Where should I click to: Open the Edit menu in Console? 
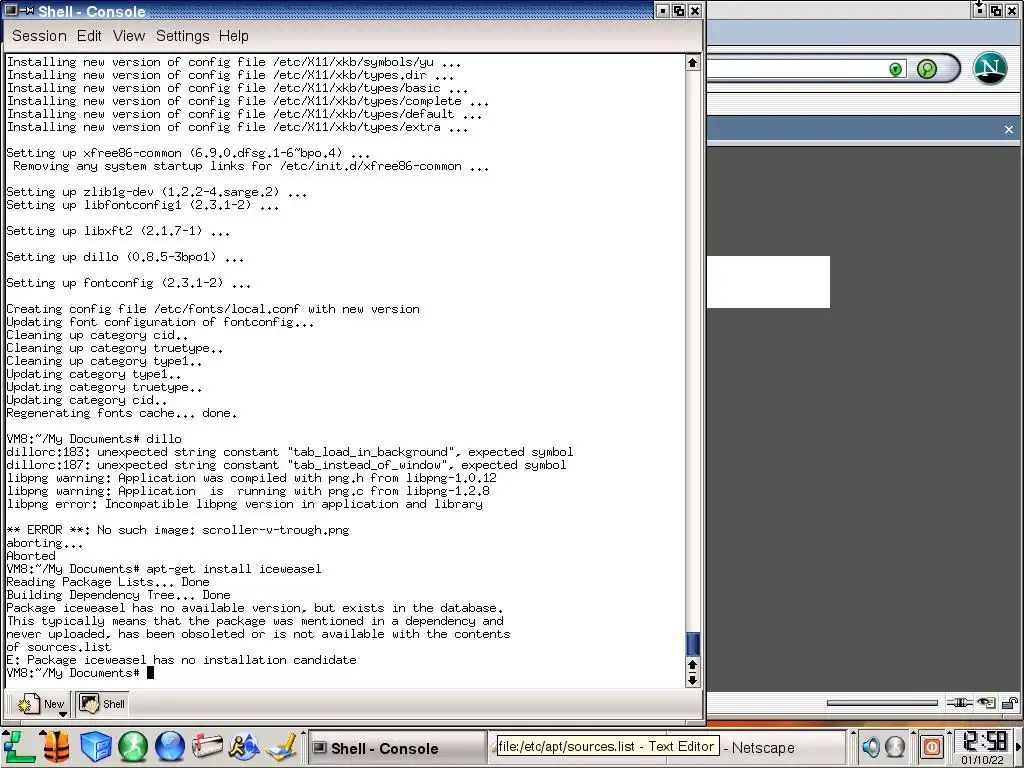point(89,36)
